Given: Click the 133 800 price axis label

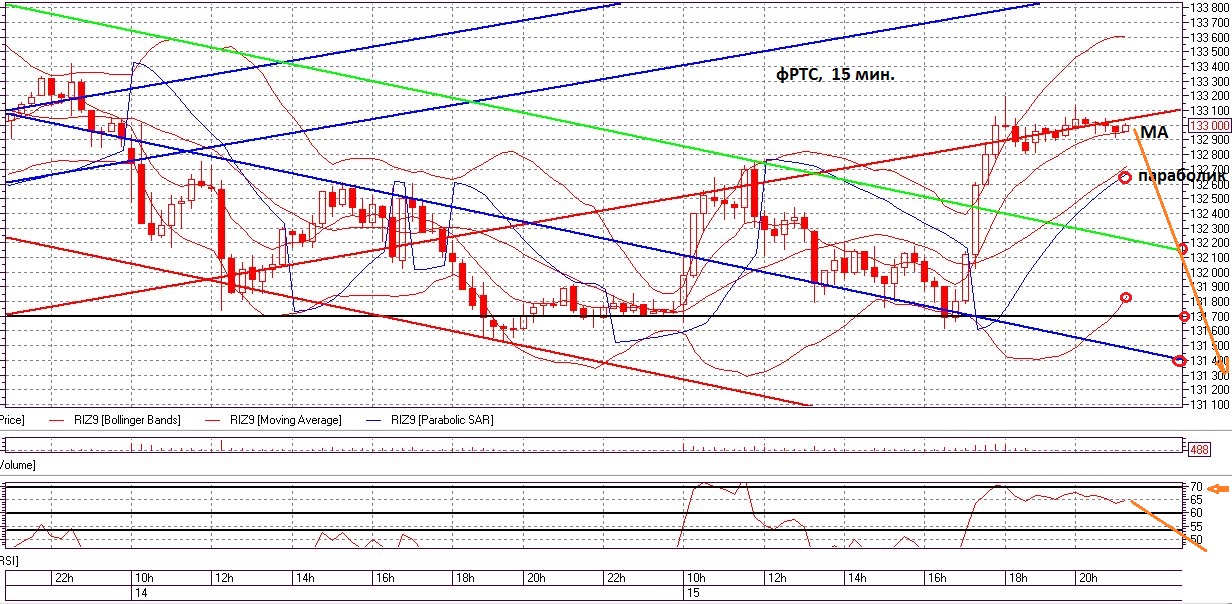Looking at the screenshot, I should (x=1208, y=8).
